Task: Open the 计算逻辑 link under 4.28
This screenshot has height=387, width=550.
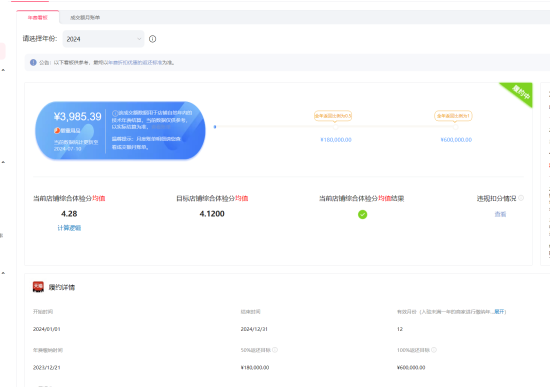Action: 69,228
